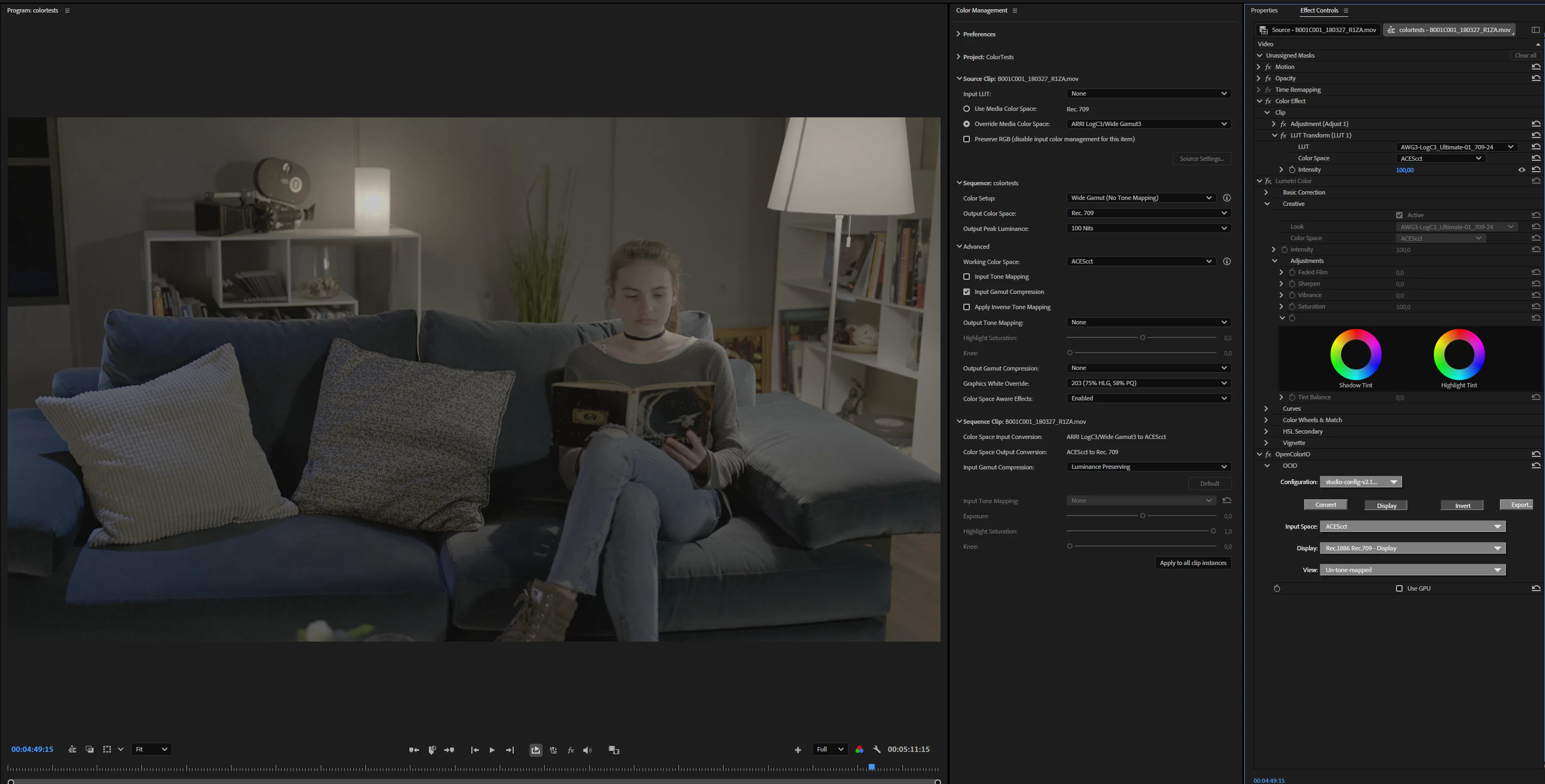This screenshot has width=1545, height=784.
Task: Select Use Media Color Space radio button
Action: click(966, 109)
